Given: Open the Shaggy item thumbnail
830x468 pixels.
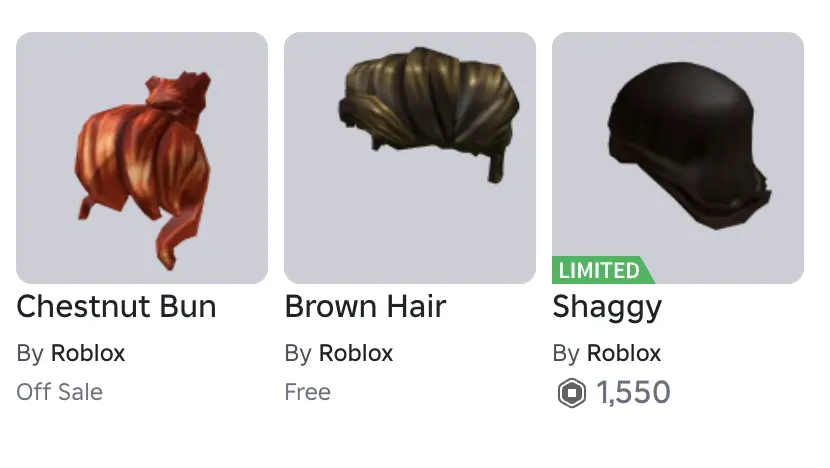Looking at the screenshot, I should coord(678,158).
